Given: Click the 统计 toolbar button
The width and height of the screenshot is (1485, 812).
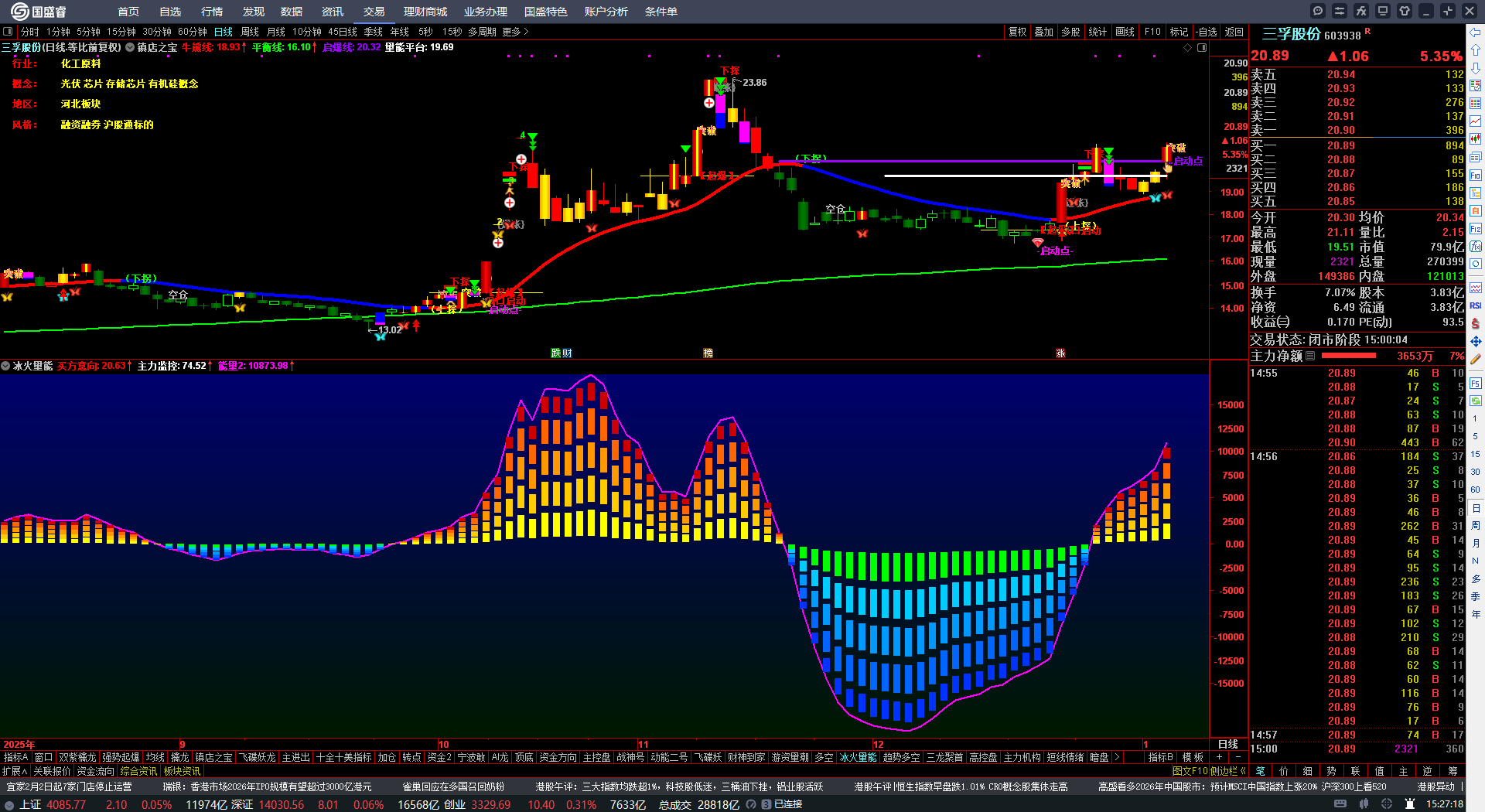Looking at the screenshot, I should tap(1098, 32).
